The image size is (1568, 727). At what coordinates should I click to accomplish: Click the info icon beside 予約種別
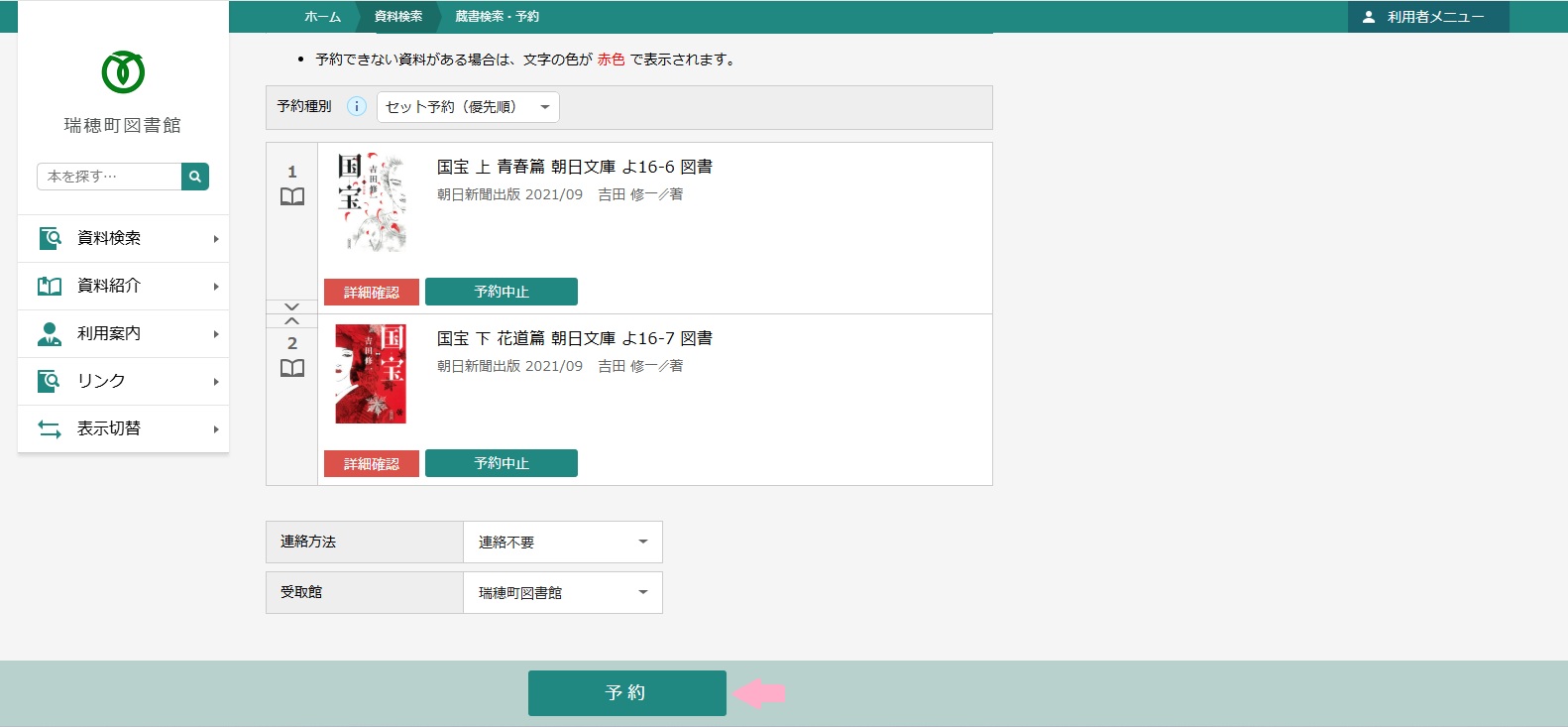click(357, 107)
